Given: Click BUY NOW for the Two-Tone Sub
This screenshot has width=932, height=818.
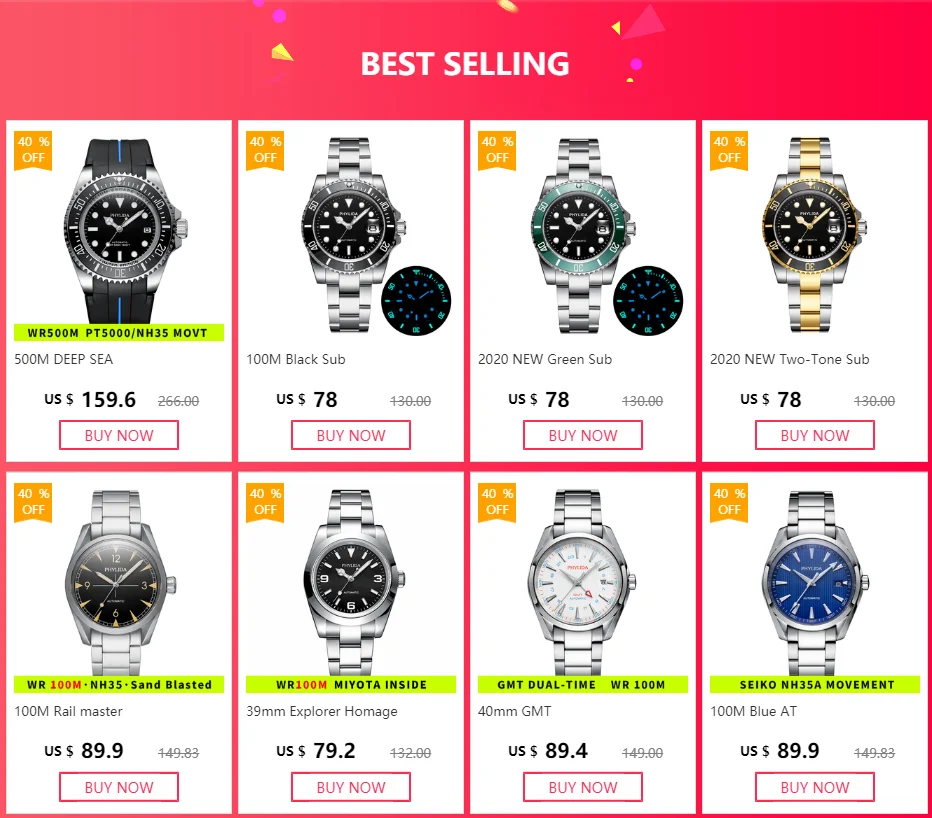Looking at the screenshot, I should coord(815,435).
